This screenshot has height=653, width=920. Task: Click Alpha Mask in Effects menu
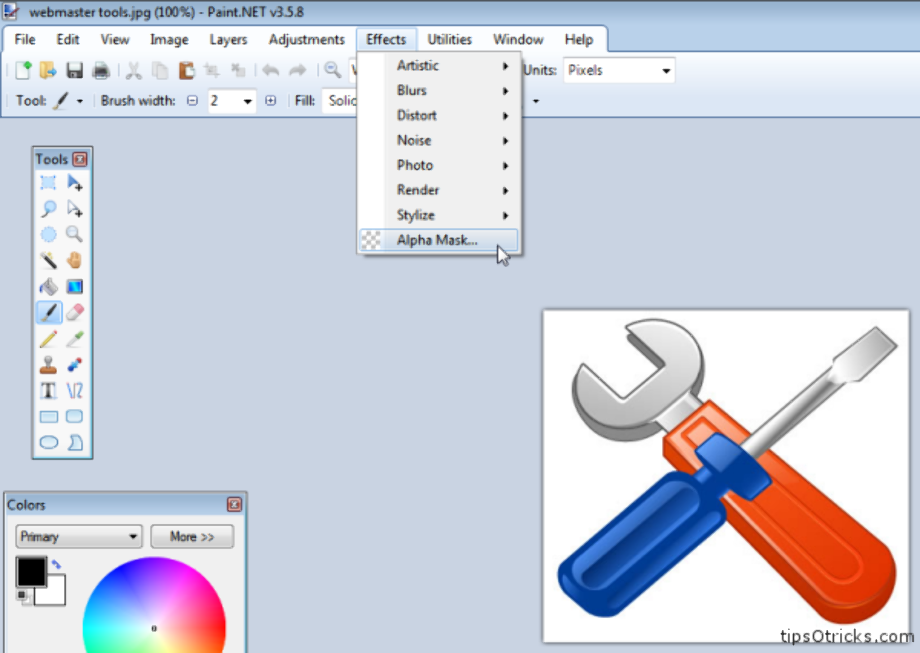437,240
